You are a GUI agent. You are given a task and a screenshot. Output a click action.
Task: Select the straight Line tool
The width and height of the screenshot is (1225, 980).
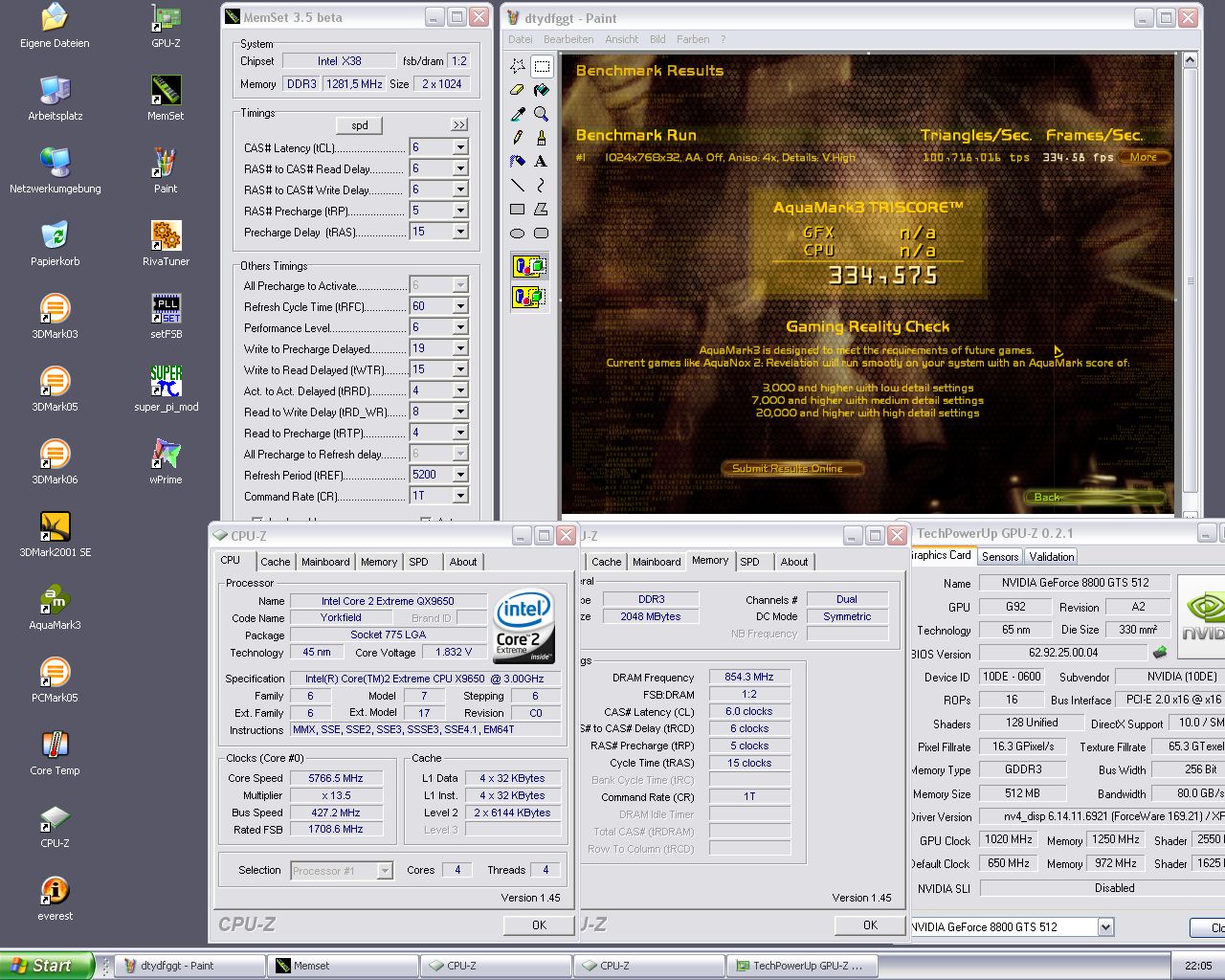[518, 186]
